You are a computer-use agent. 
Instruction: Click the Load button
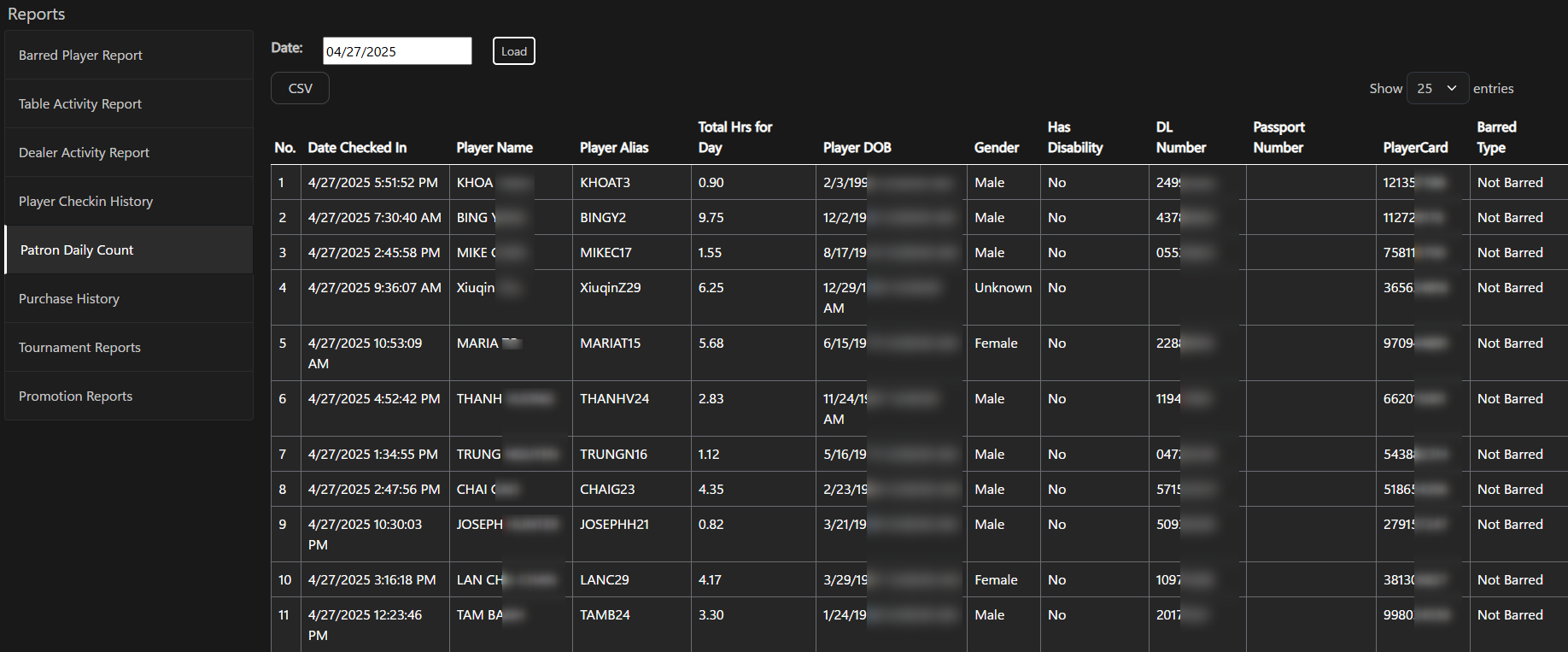[x=513, y=51]
